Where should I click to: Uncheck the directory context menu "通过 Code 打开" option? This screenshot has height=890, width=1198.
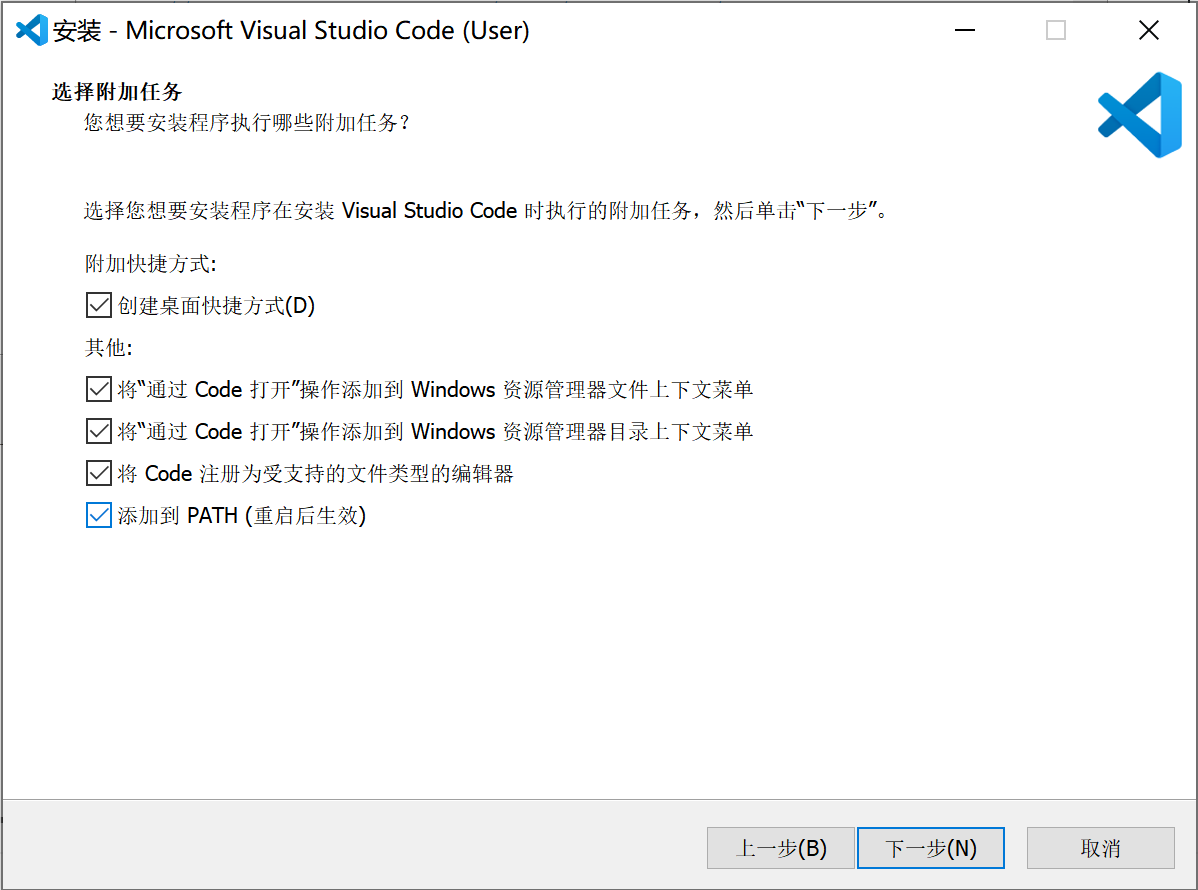click(x=97, y=431)
